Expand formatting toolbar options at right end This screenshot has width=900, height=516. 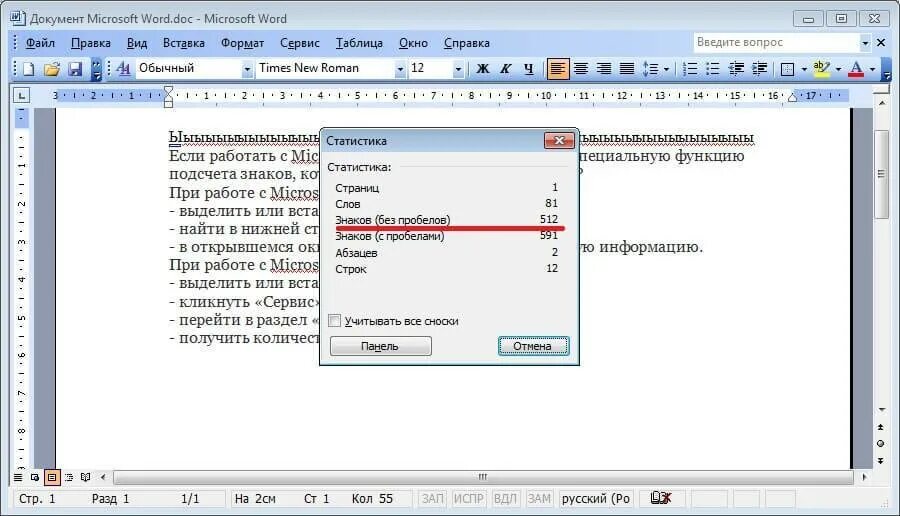(887, 69)
